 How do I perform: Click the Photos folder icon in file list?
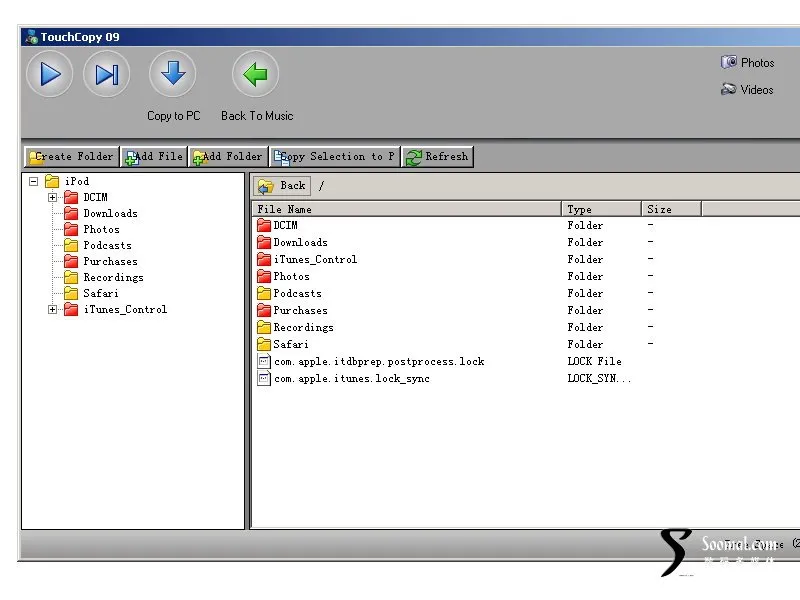pyautogui.click(x=264, y=276)
